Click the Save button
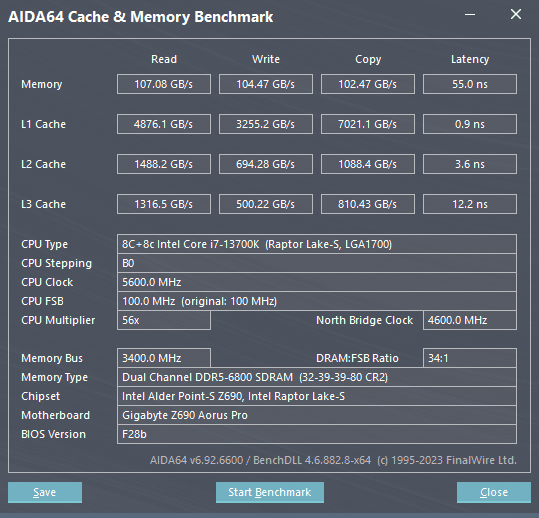 (45, 492)
